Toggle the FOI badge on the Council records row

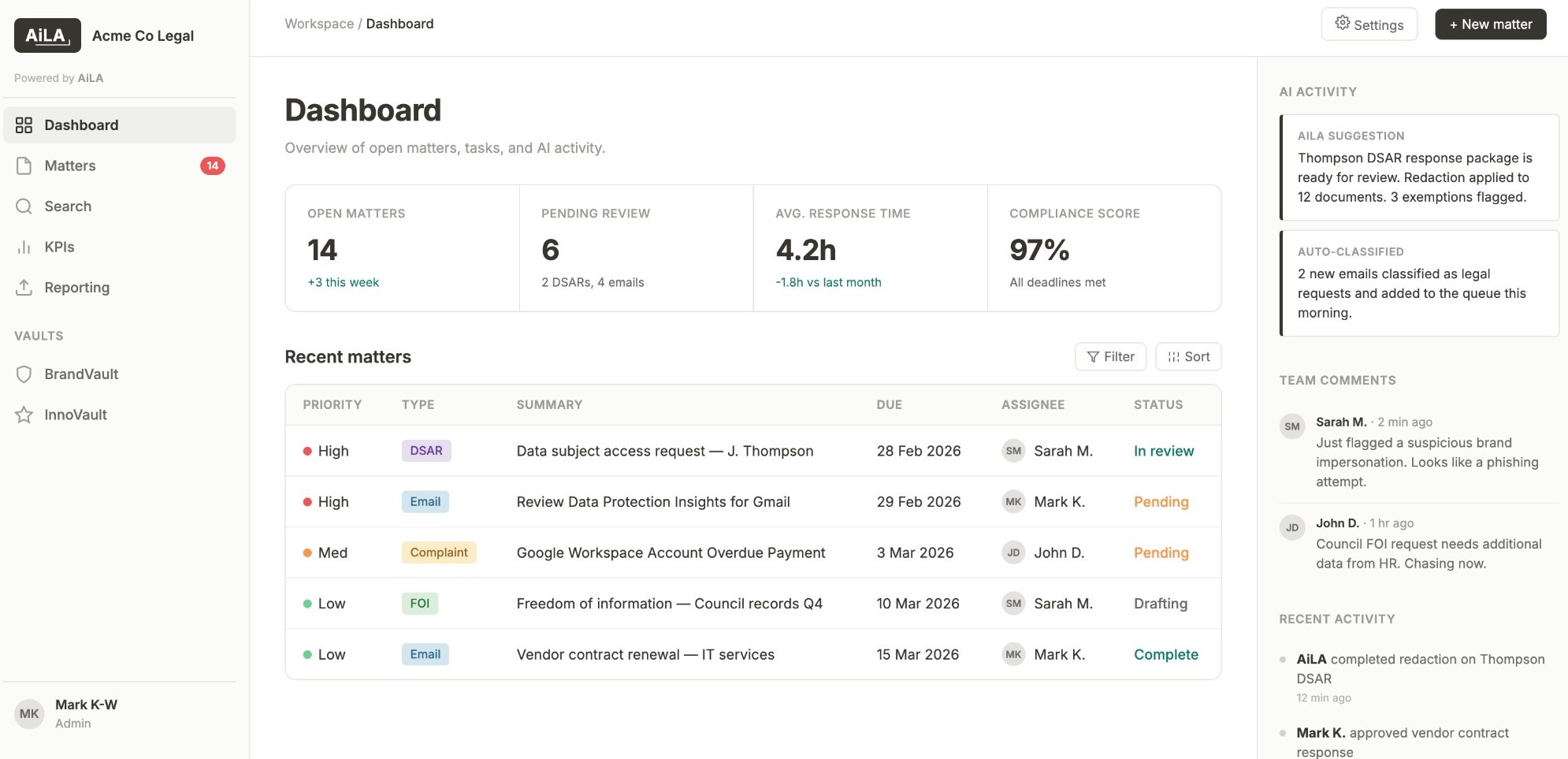[420, 603]
